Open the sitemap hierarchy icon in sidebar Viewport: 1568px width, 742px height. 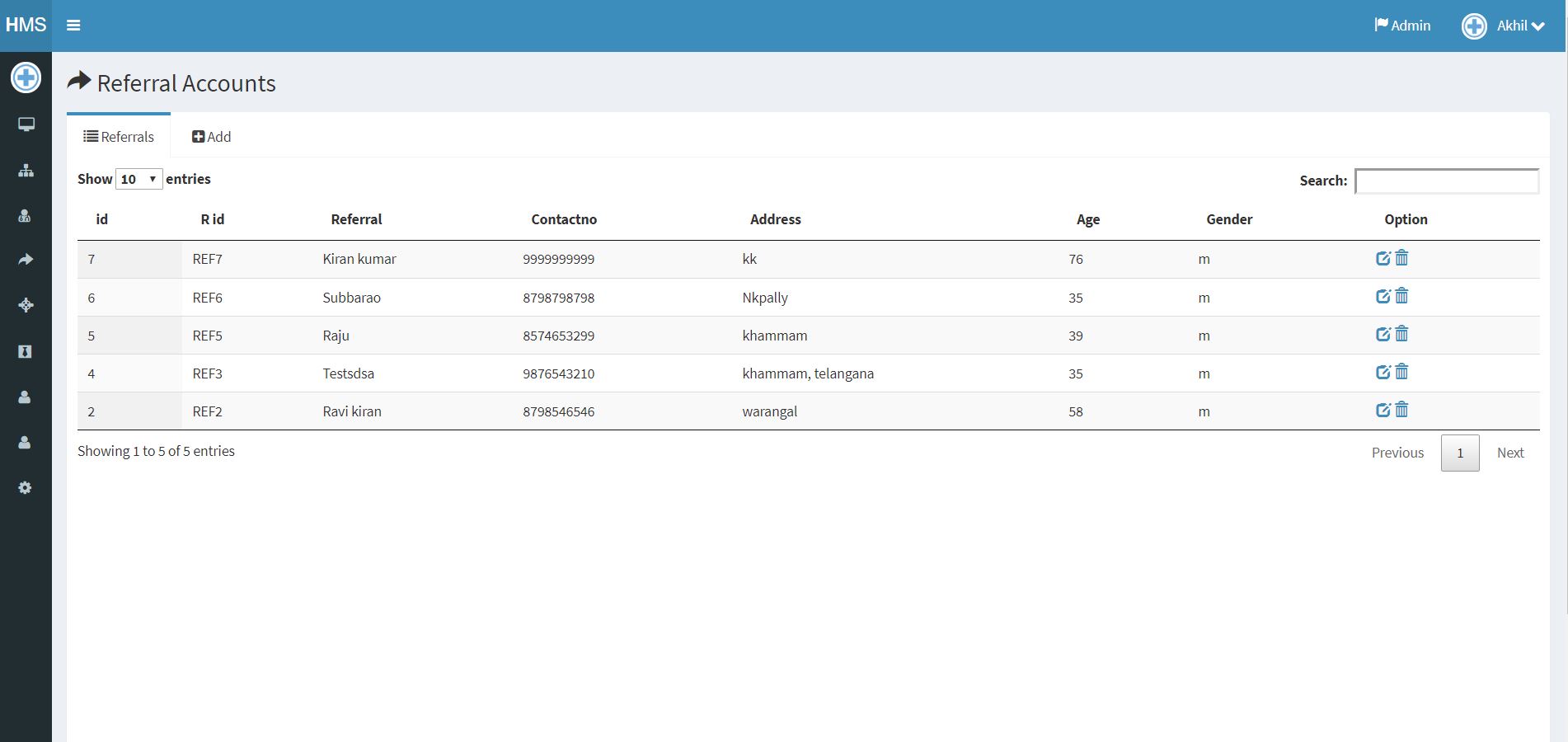26,171
